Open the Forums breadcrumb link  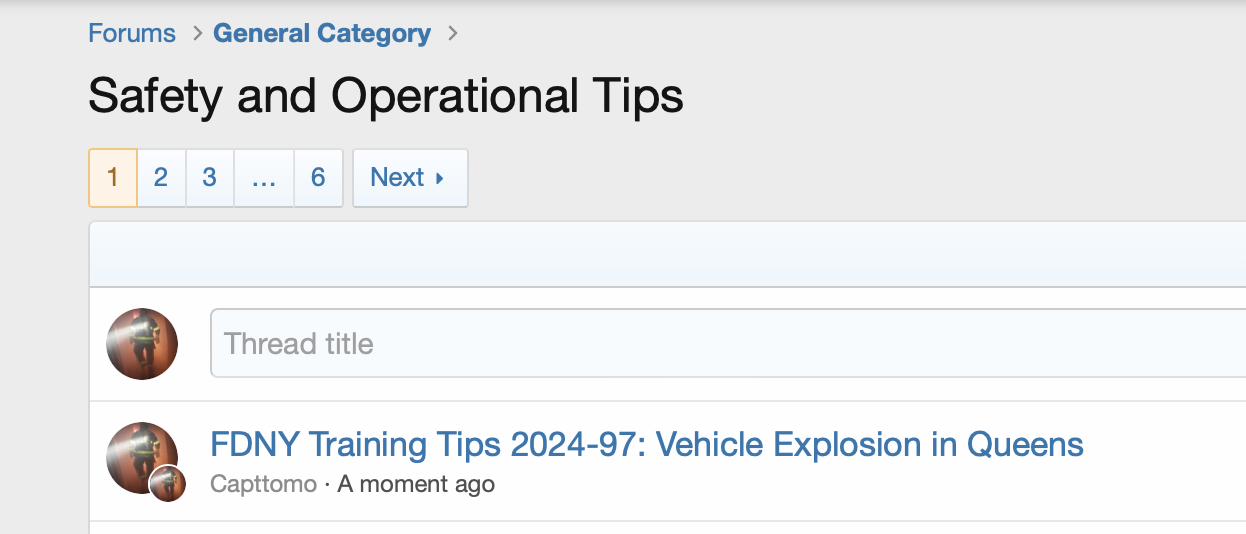click(131, 33)
